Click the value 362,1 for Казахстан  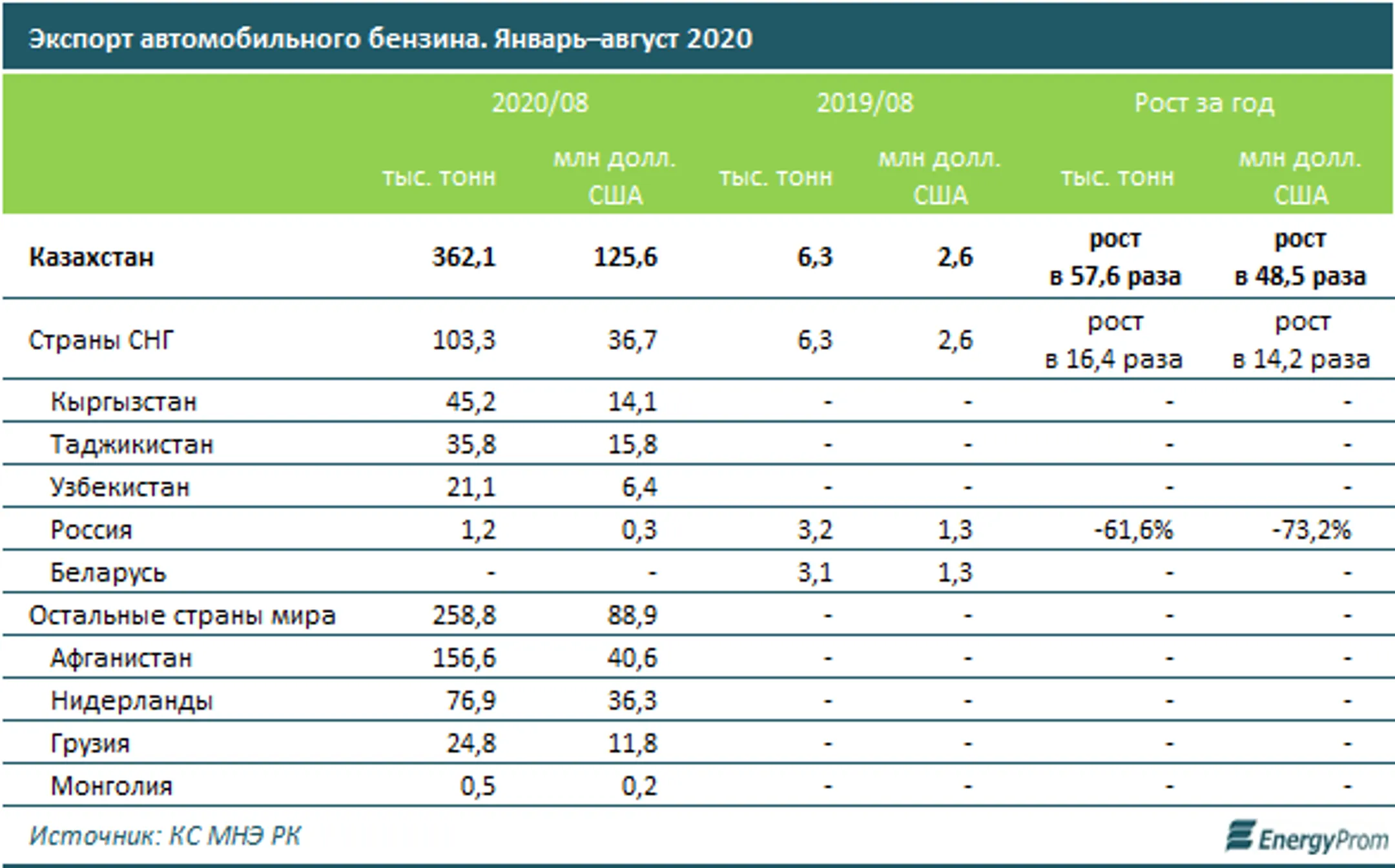(464, 257)
